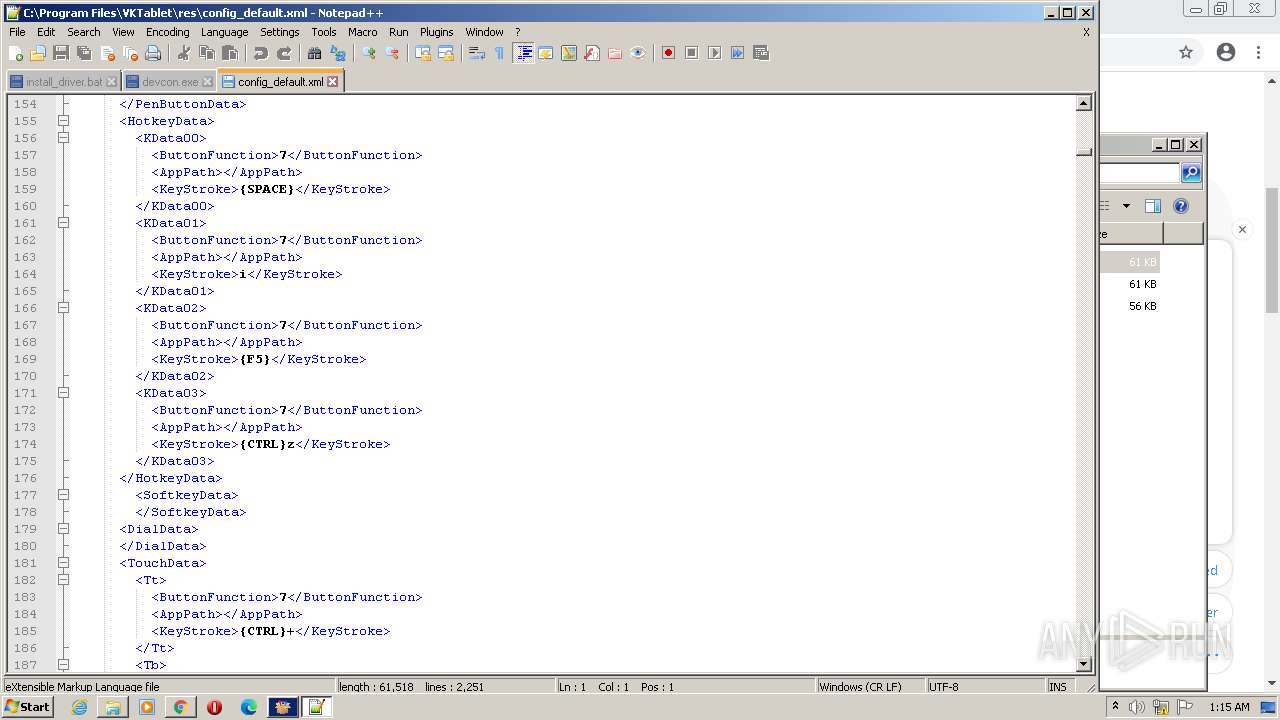Open the Plugins menu
Image resolution: width=1280 pixels, height=720 pixels.
click(x=436, y=32)
